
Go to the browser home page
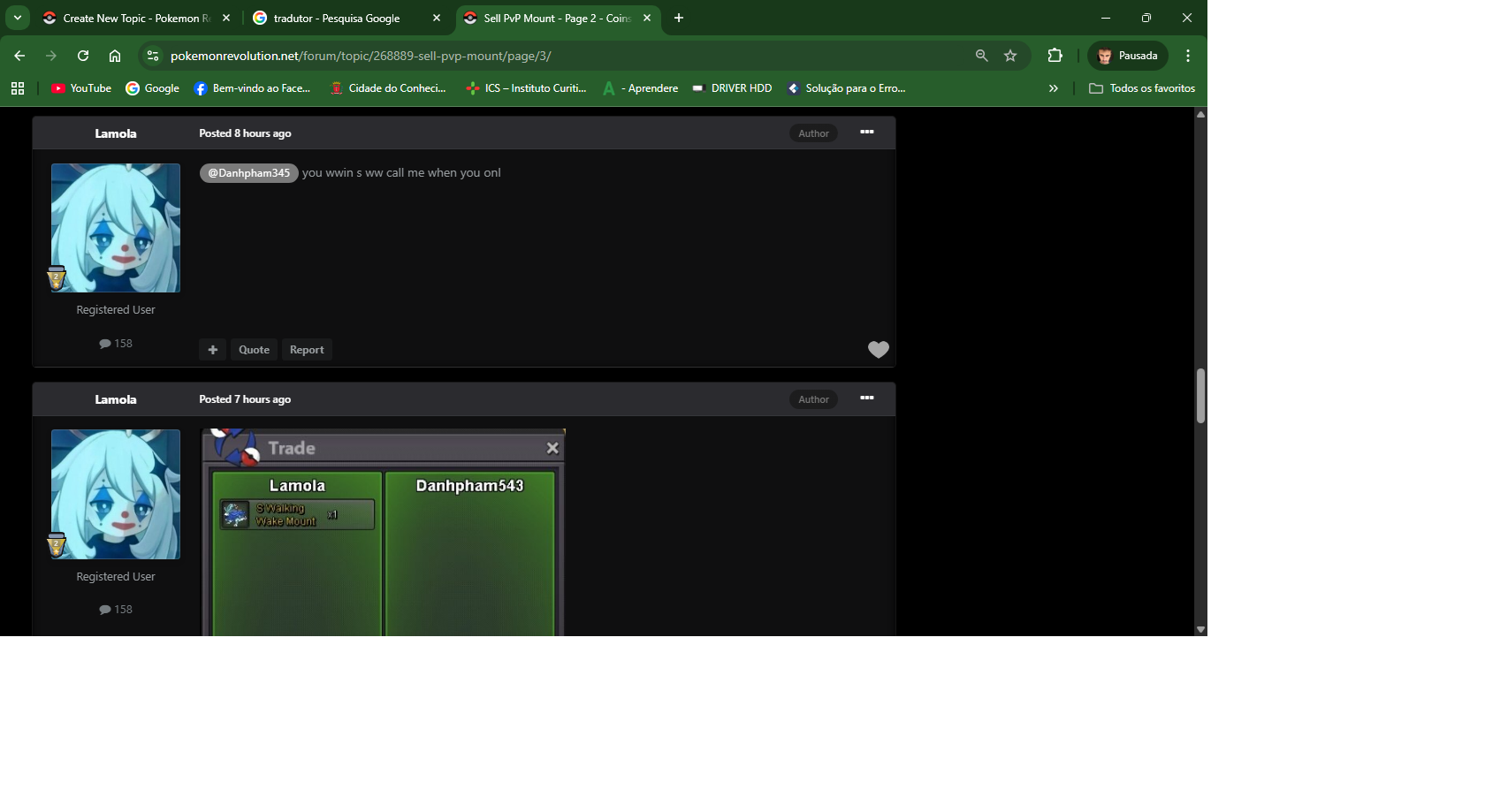coord(115,56)
